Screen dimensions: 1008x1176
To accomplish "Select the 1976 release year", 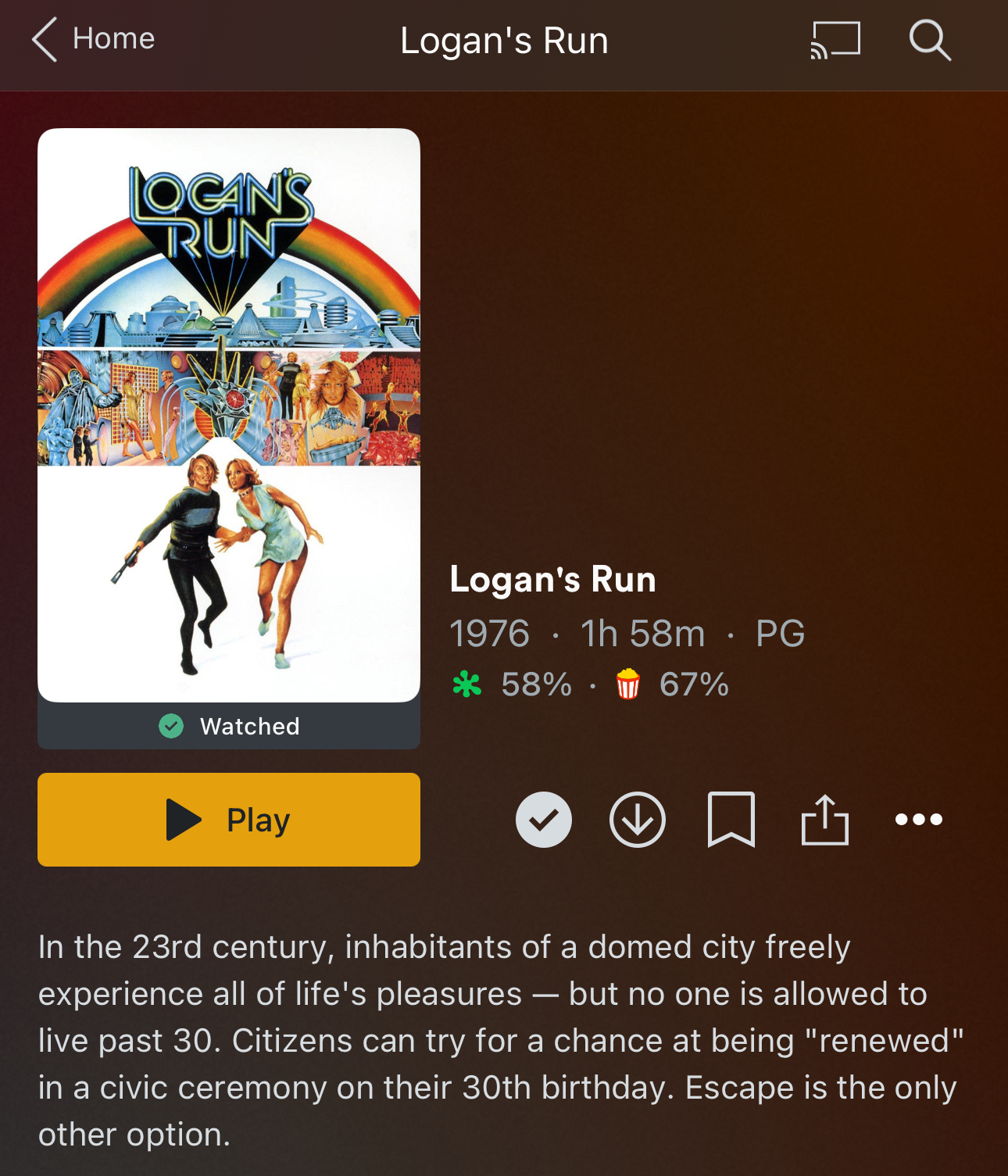I will point(489,634).
